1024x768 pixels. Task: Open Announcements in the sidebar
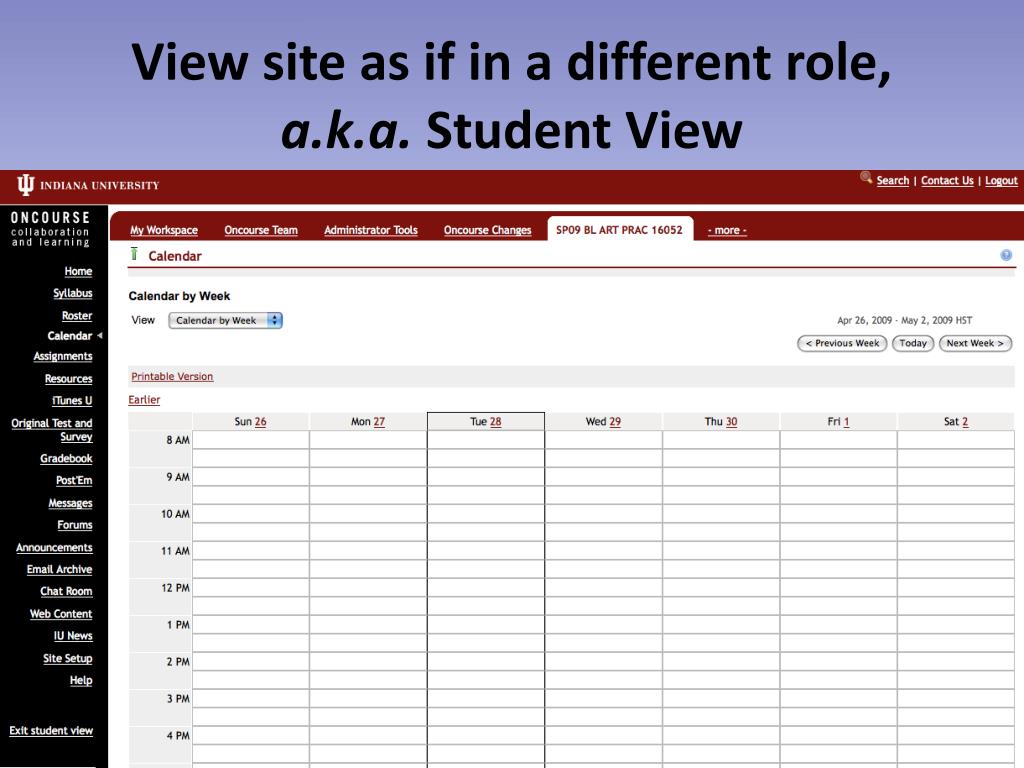pyautogui.click(x=54, y=547)
